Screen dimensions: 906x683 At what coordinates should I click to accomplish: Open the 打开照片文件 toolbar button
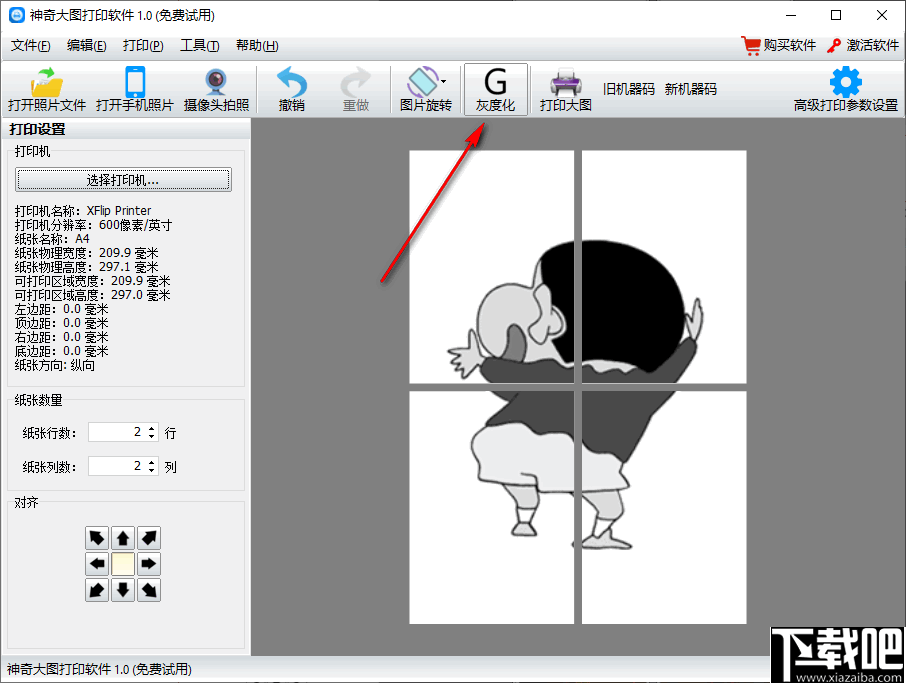pos(47,90)
